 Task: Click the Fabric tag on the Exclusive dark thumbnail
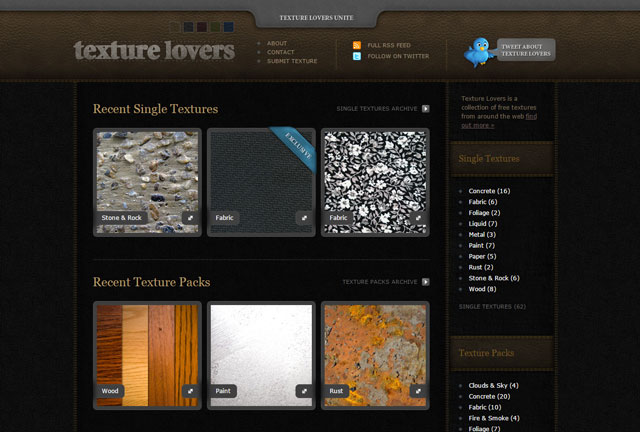coord(224,218)
